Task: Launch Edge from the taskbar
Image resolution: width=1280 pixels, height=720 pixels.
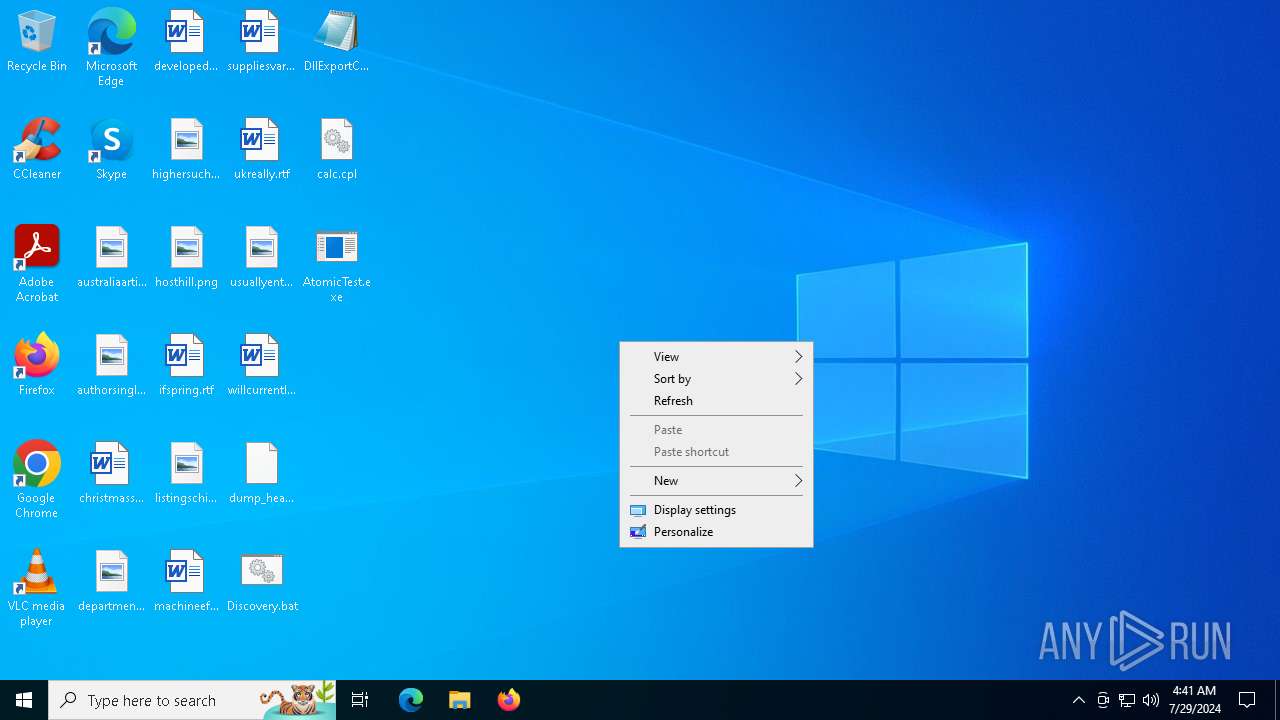Action: tap(411, 700)
